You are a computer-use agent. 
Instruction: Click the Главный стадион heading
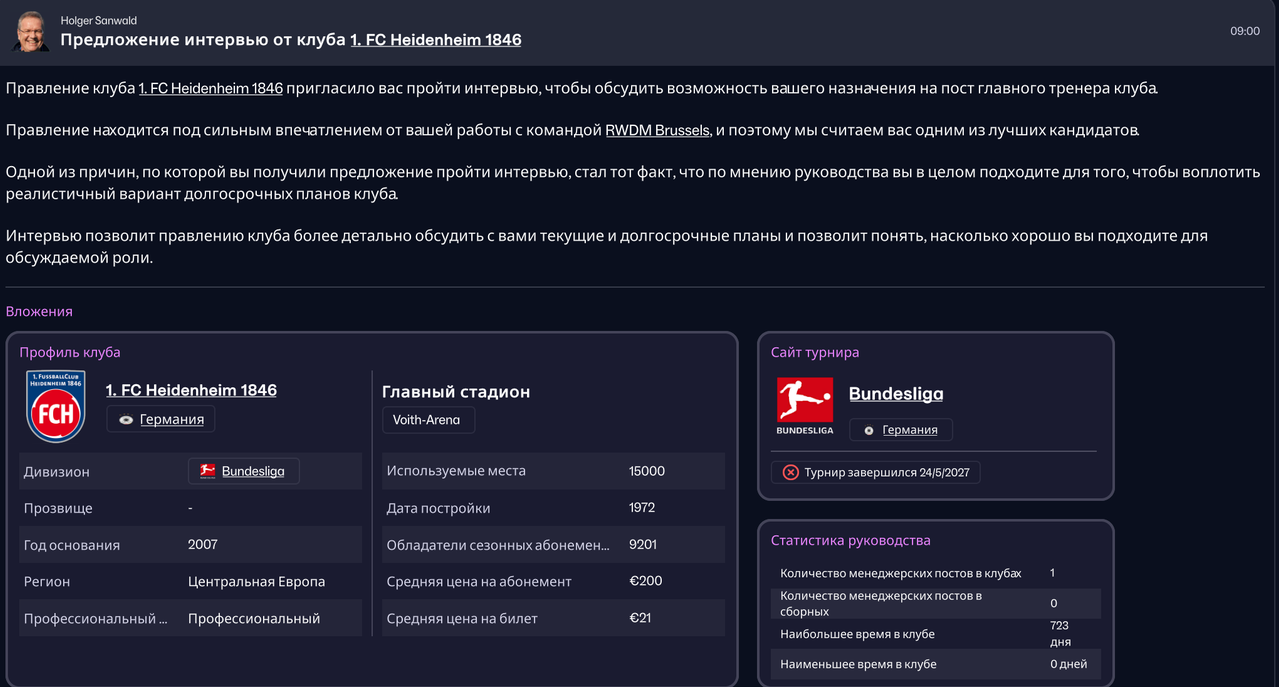pyautogui.click(x=456, y=392)
